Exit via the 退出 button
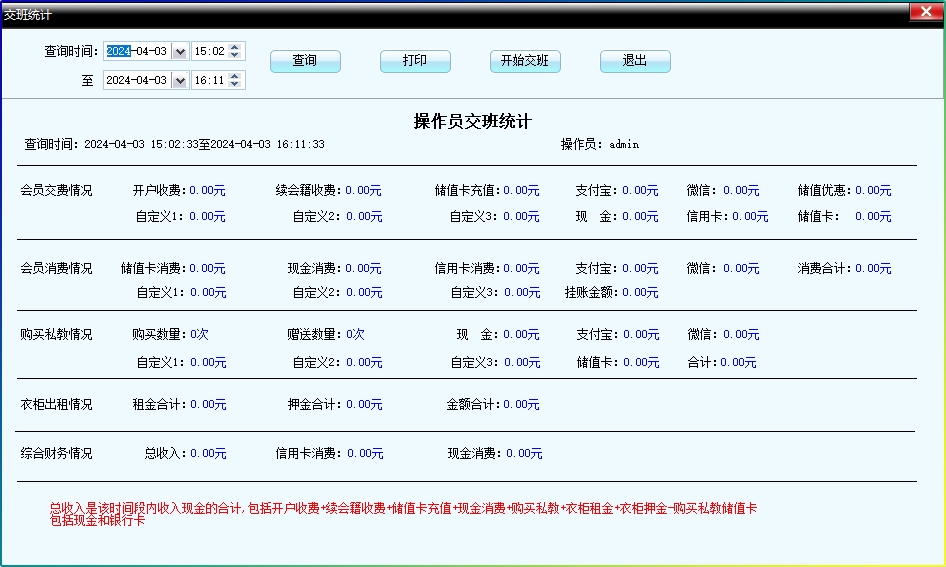The width and height of the screenshot is (946, 567). (635, 61)
